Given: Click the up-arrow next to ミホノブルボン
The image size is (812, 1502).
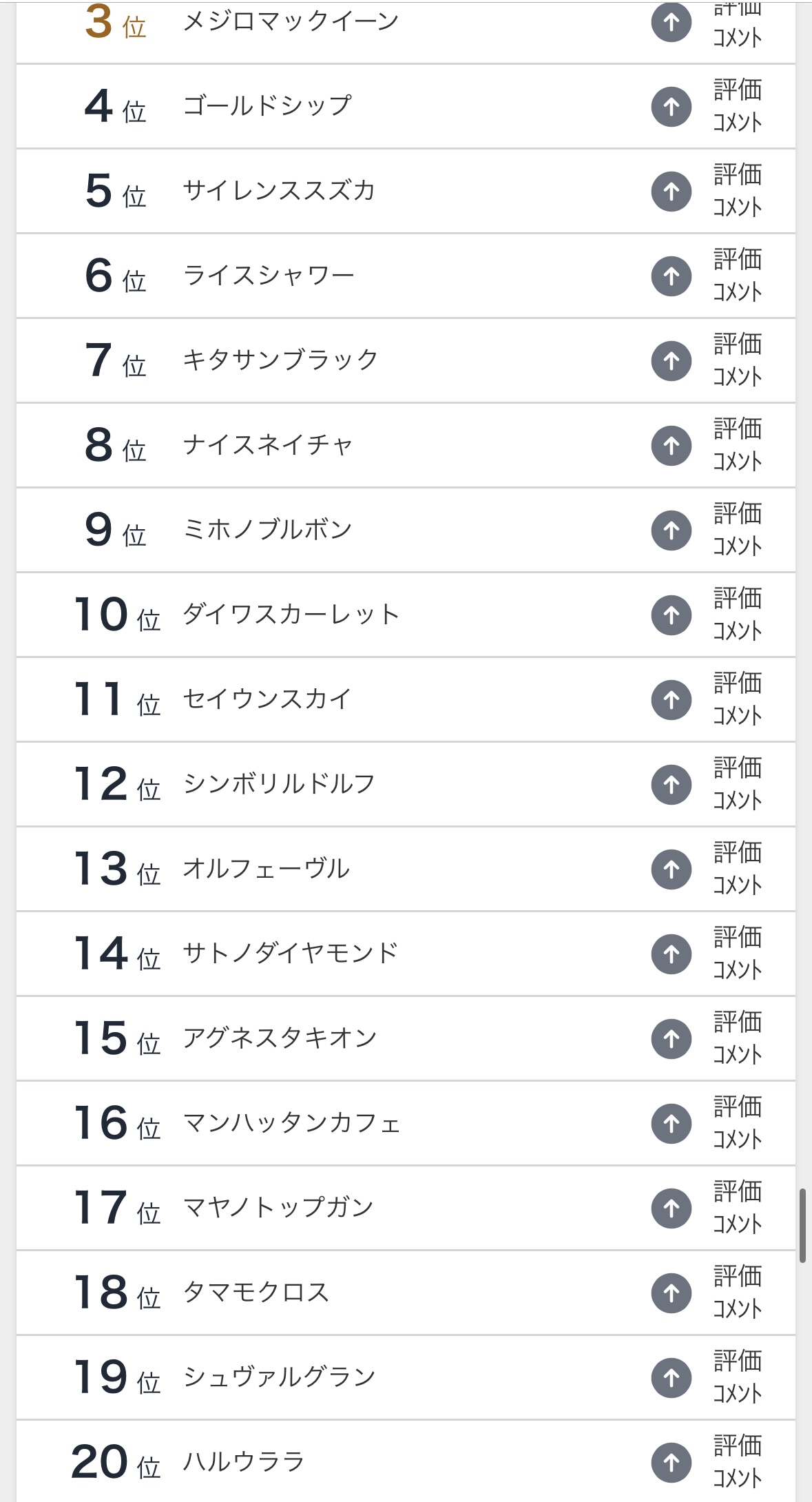Looking at the screenshot, I should [x=671, y=530].
